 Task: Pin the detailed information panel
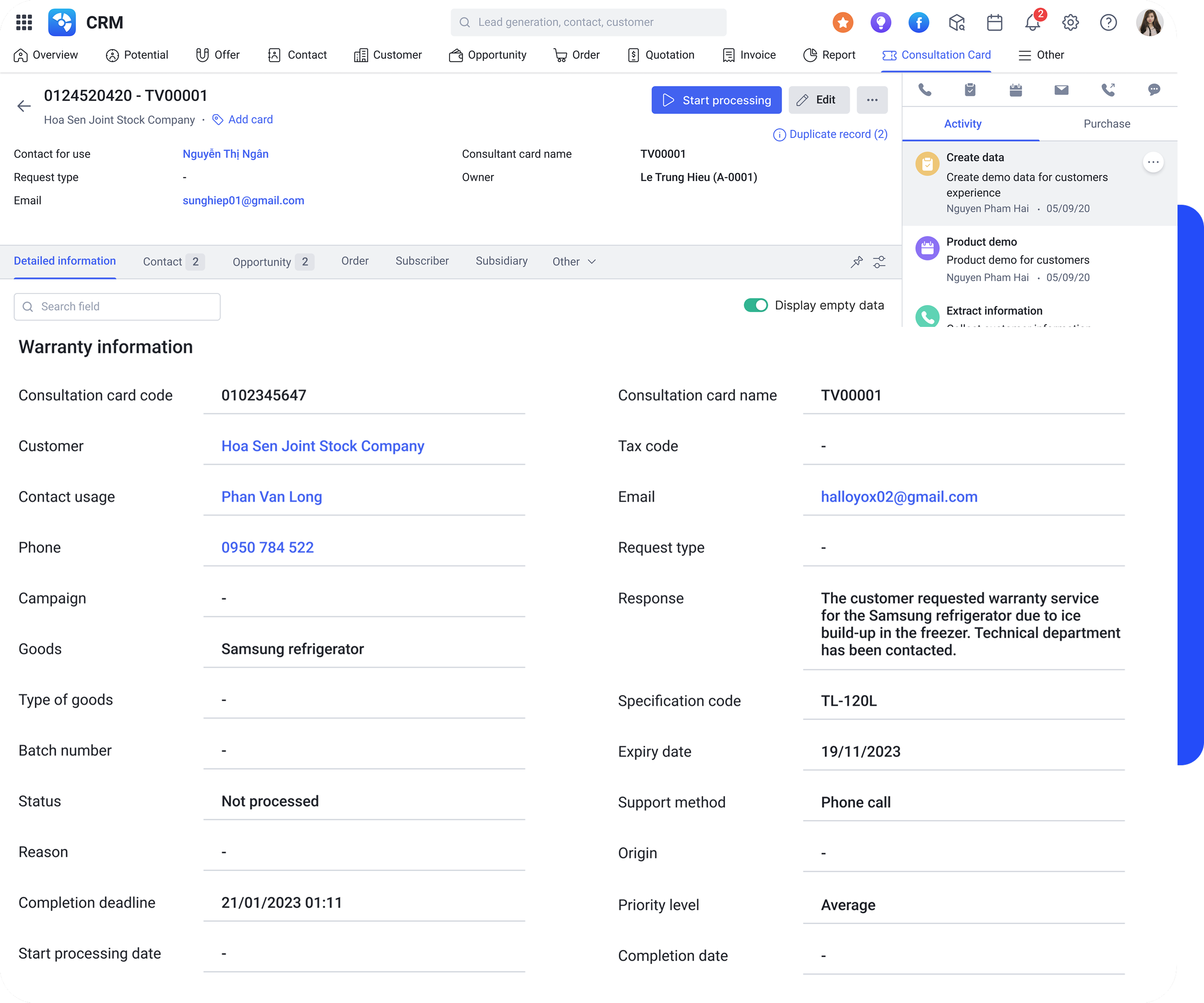(x=857, y=261)
